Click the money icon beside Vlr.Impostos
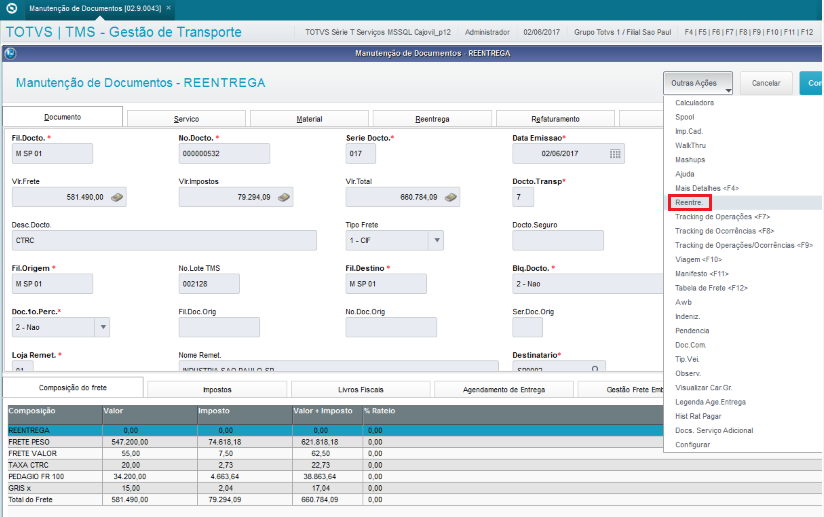Screen dimensions: 824x517 pos(284,198)
